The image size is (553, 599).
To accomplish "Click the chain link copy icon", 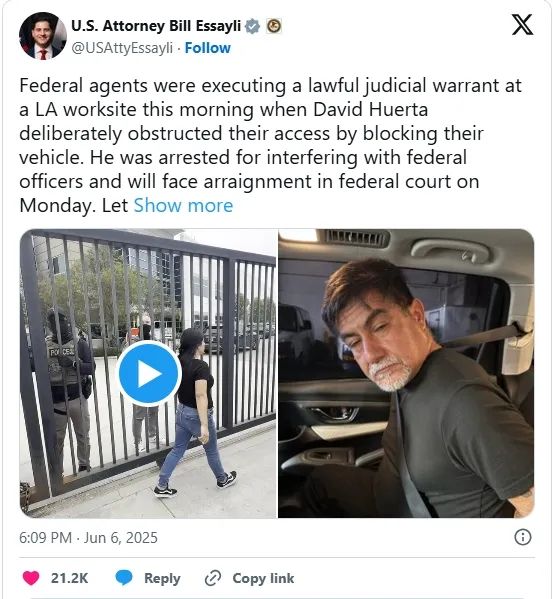I will pos(213,578).
